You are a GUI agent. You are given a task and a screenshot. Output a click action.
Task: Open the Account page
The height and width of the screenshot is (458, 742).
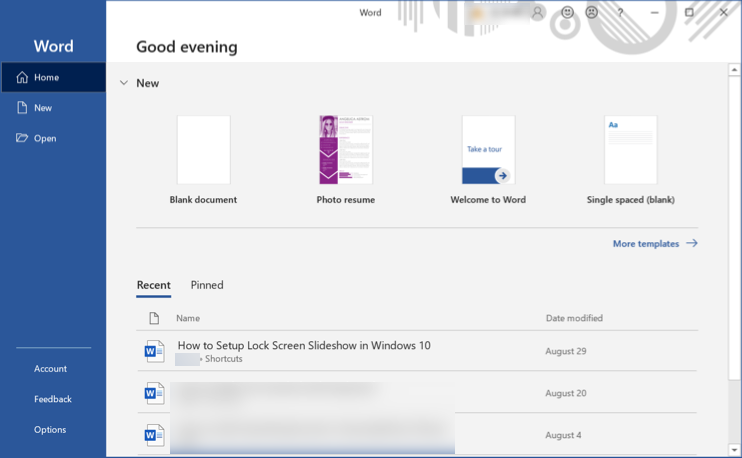pos(50,369)
